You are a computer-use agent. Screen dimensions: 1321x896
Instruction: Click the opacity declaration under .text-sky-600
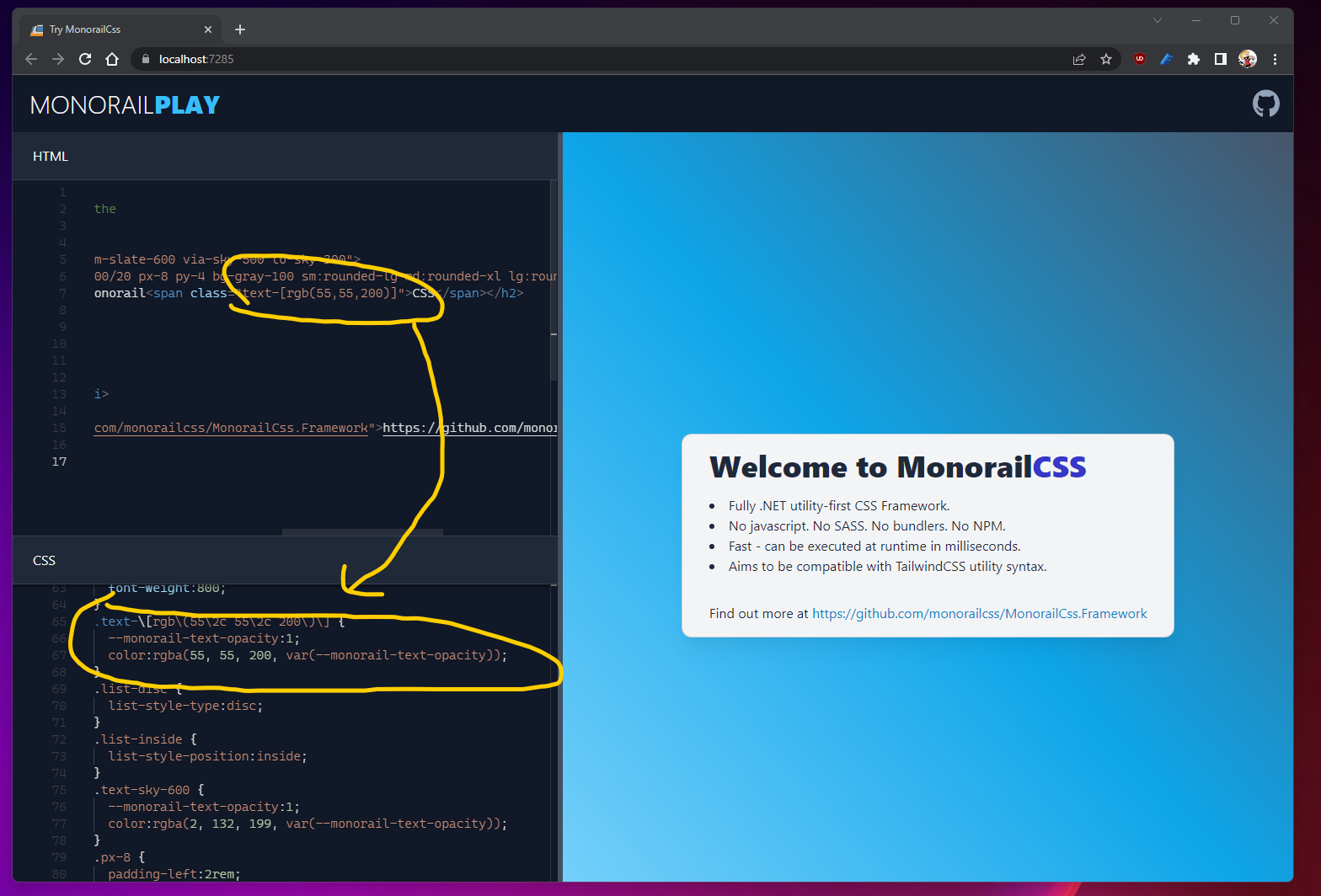(x=204, y=807)
